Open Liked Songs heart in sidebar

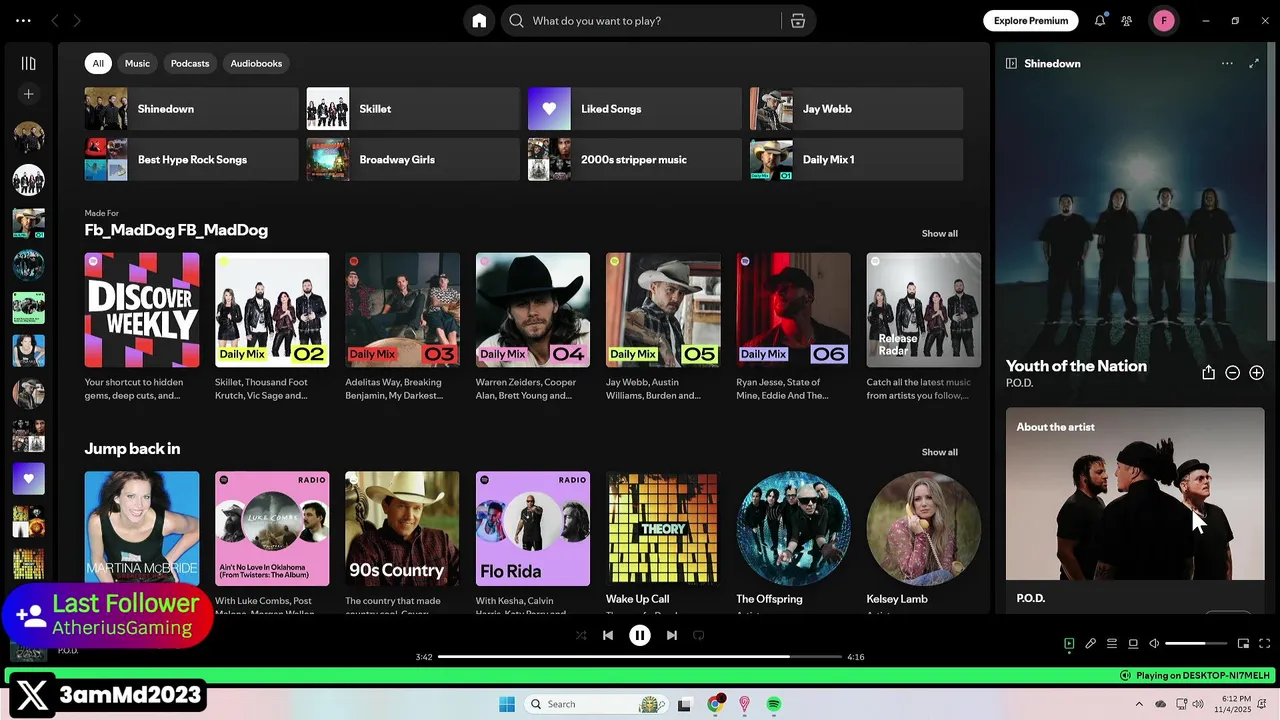tap(28, 478)
